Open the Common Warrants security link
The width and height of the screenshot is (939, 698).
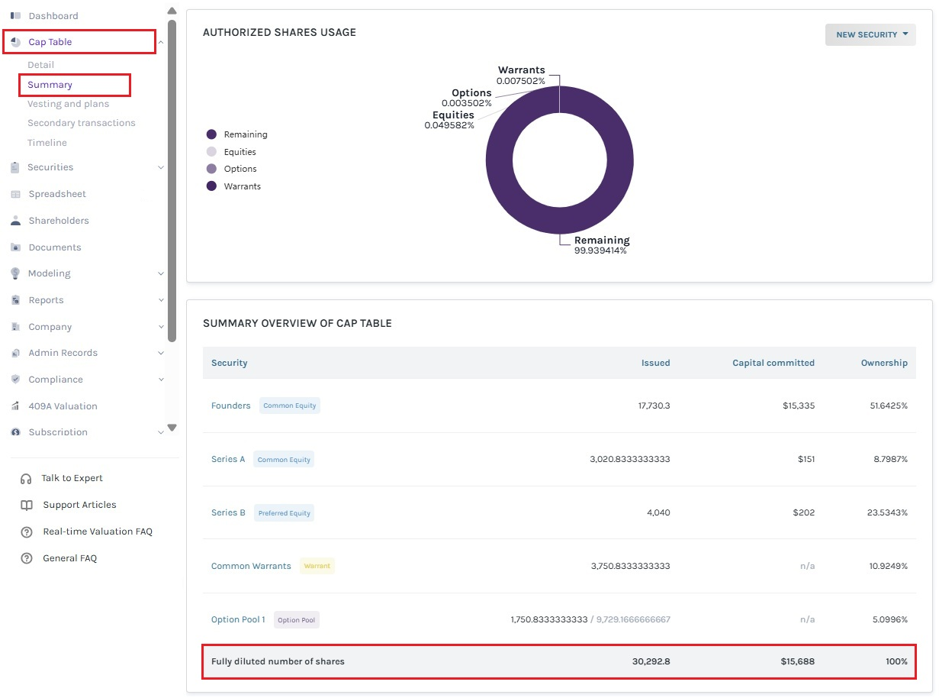point(251,566)
